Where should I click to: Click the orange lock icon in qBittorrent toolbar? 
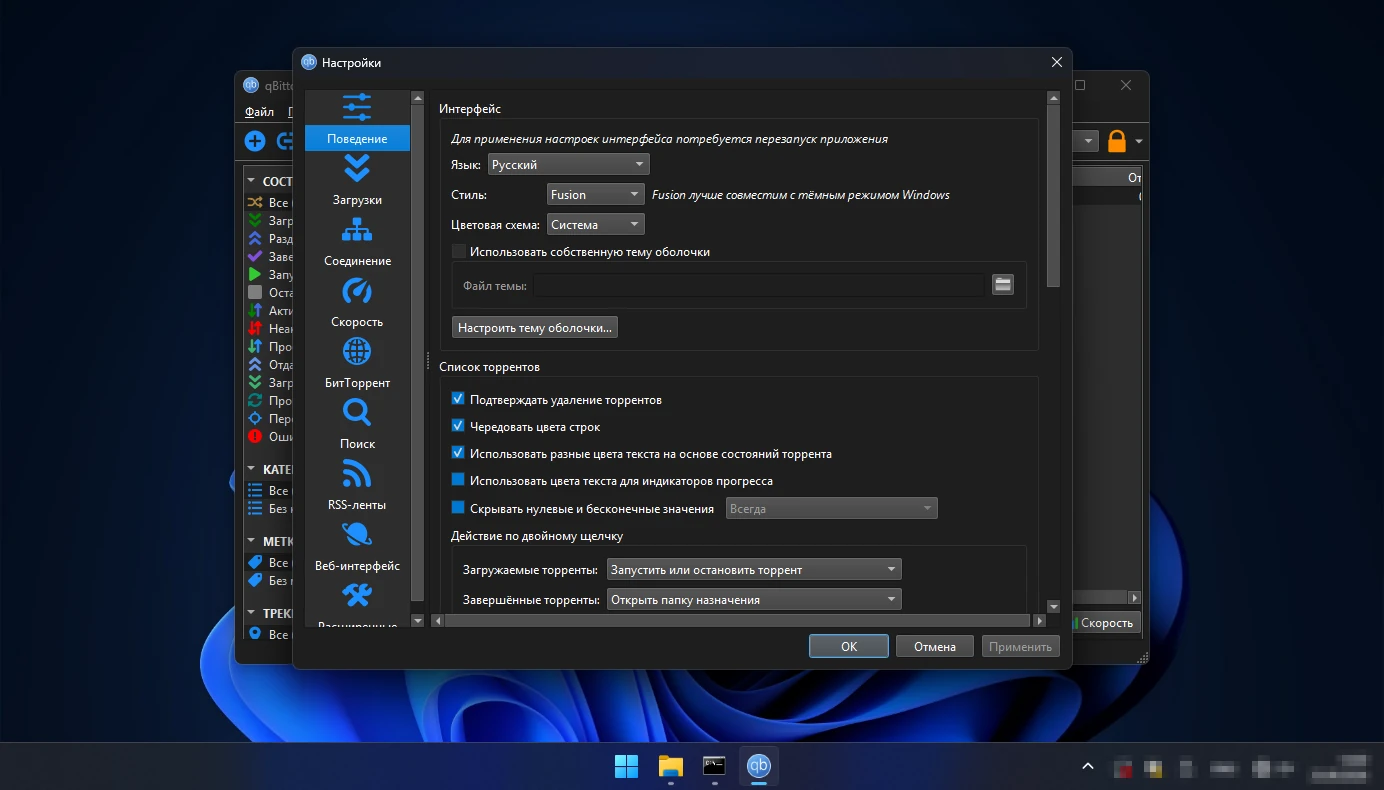1116,141
